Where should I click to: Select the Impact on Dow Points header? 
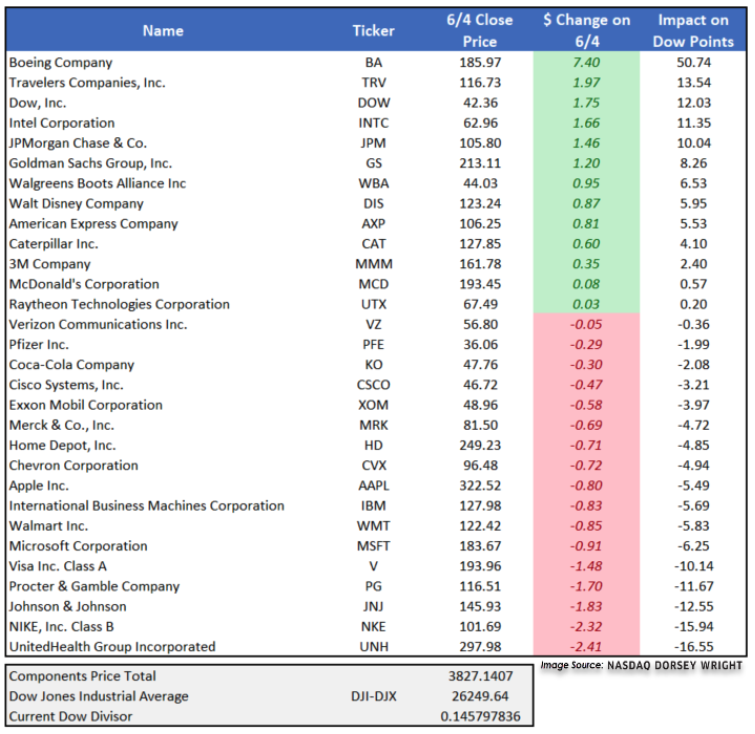coord(693,31)
